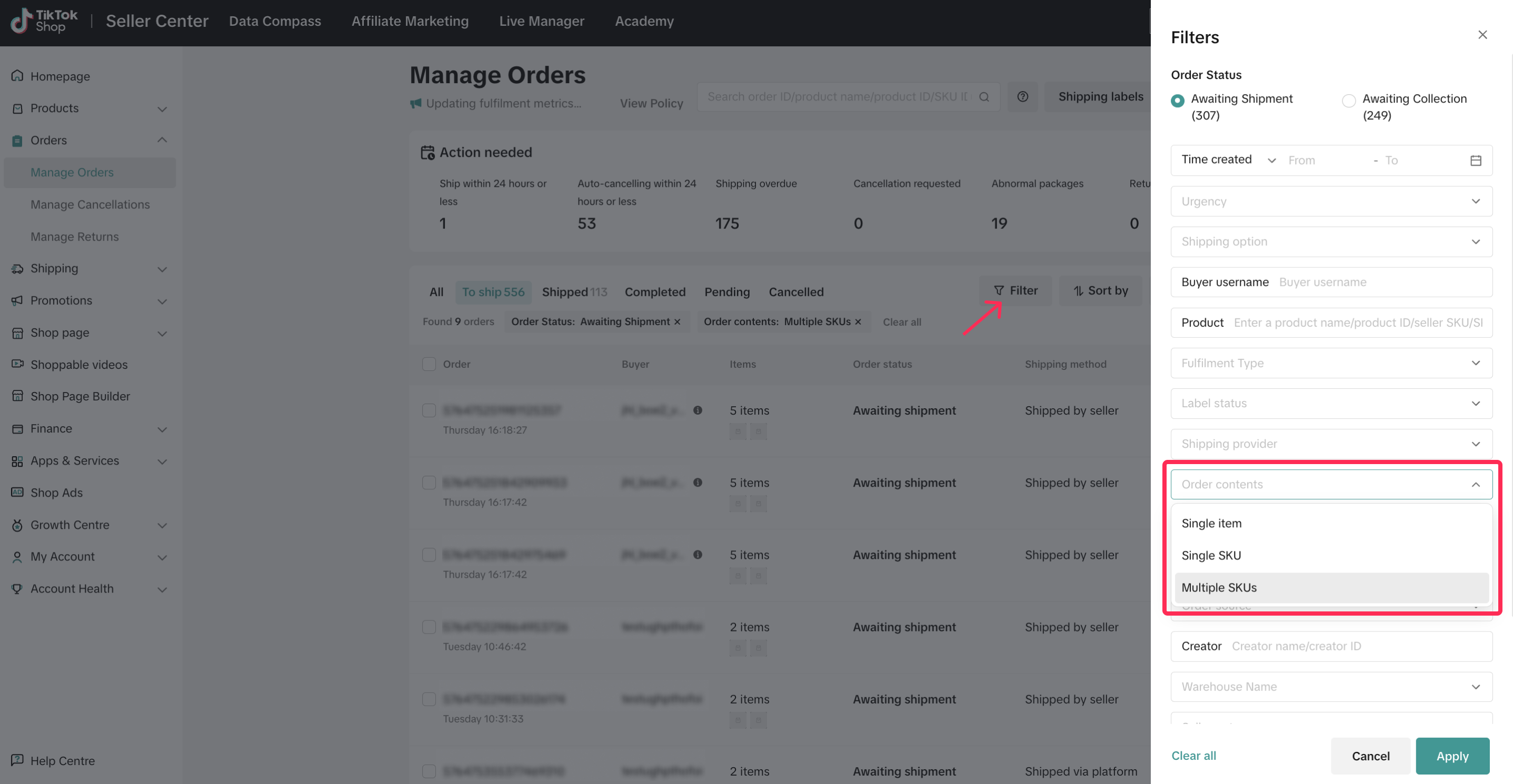Viewport: 1513px width, 784px height.
Task: Click the Clear all link in Filters footer
Action: pyautogui.click(x=1193, y=755)
